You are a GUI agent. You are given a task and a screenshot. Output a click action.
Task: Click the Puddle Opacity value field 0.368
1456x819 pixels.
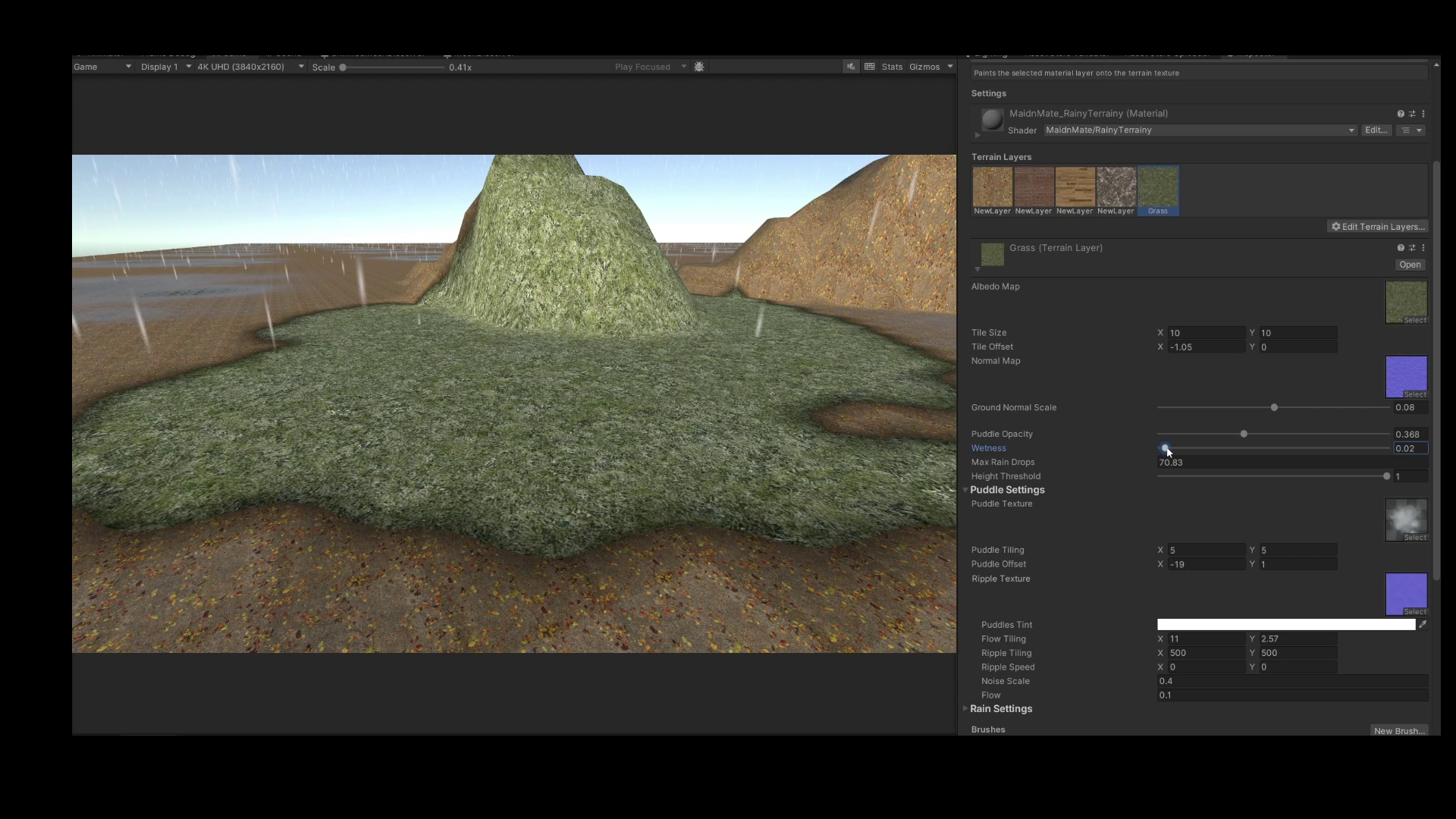pos(1410,435)
